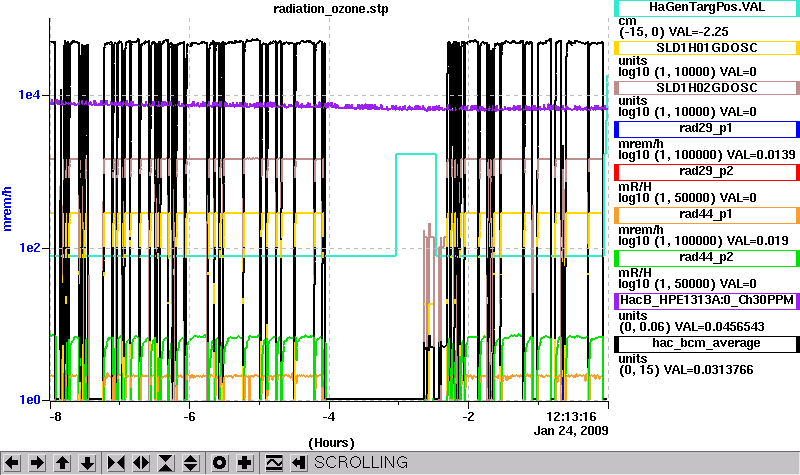800x475 pixels.
Task: Click the pan right arrow toolbar button
Action: (x=37, y=463)
